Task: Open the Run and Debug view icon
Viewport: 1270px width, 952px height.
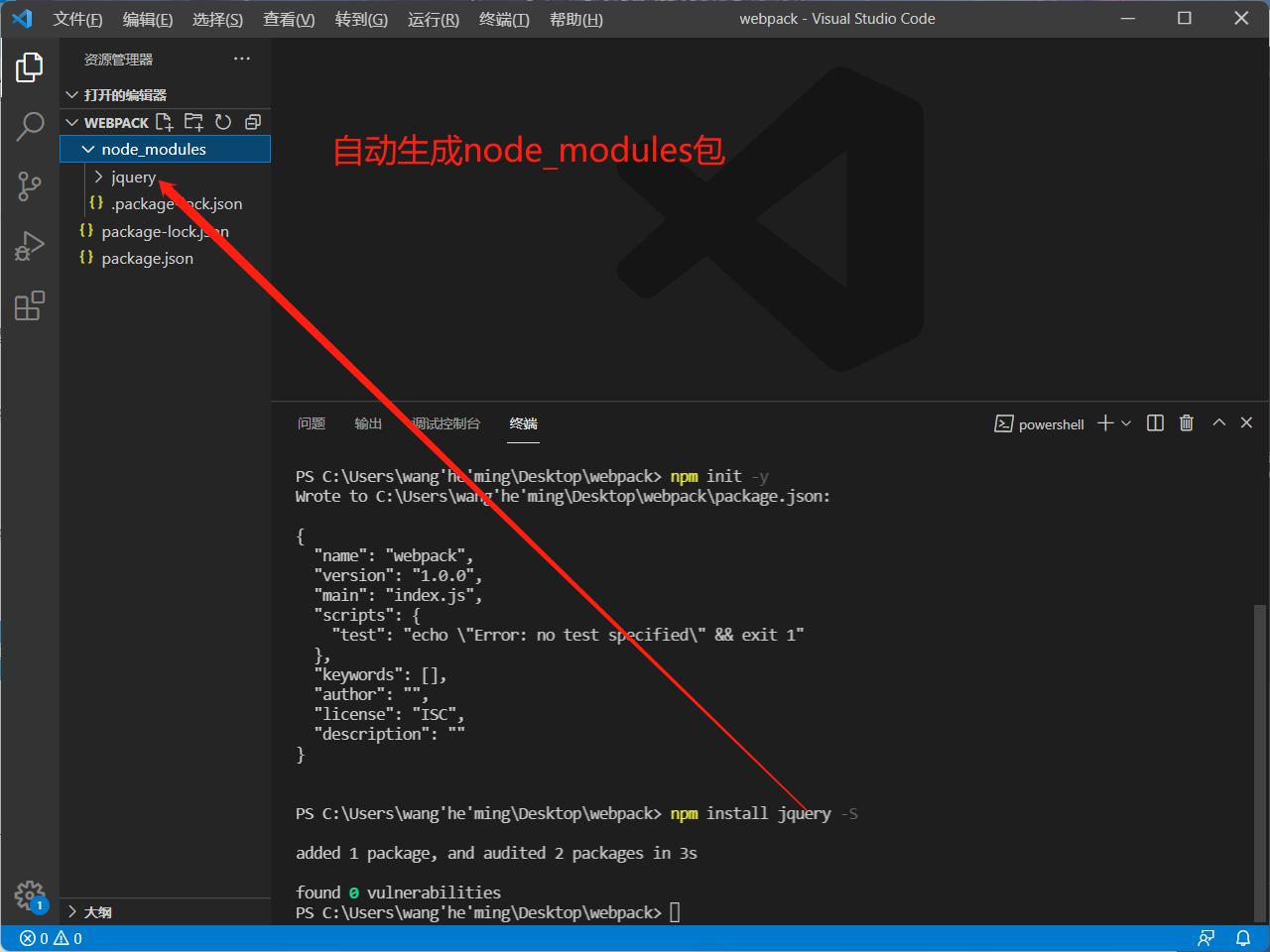Action: [x=30, y=245]
